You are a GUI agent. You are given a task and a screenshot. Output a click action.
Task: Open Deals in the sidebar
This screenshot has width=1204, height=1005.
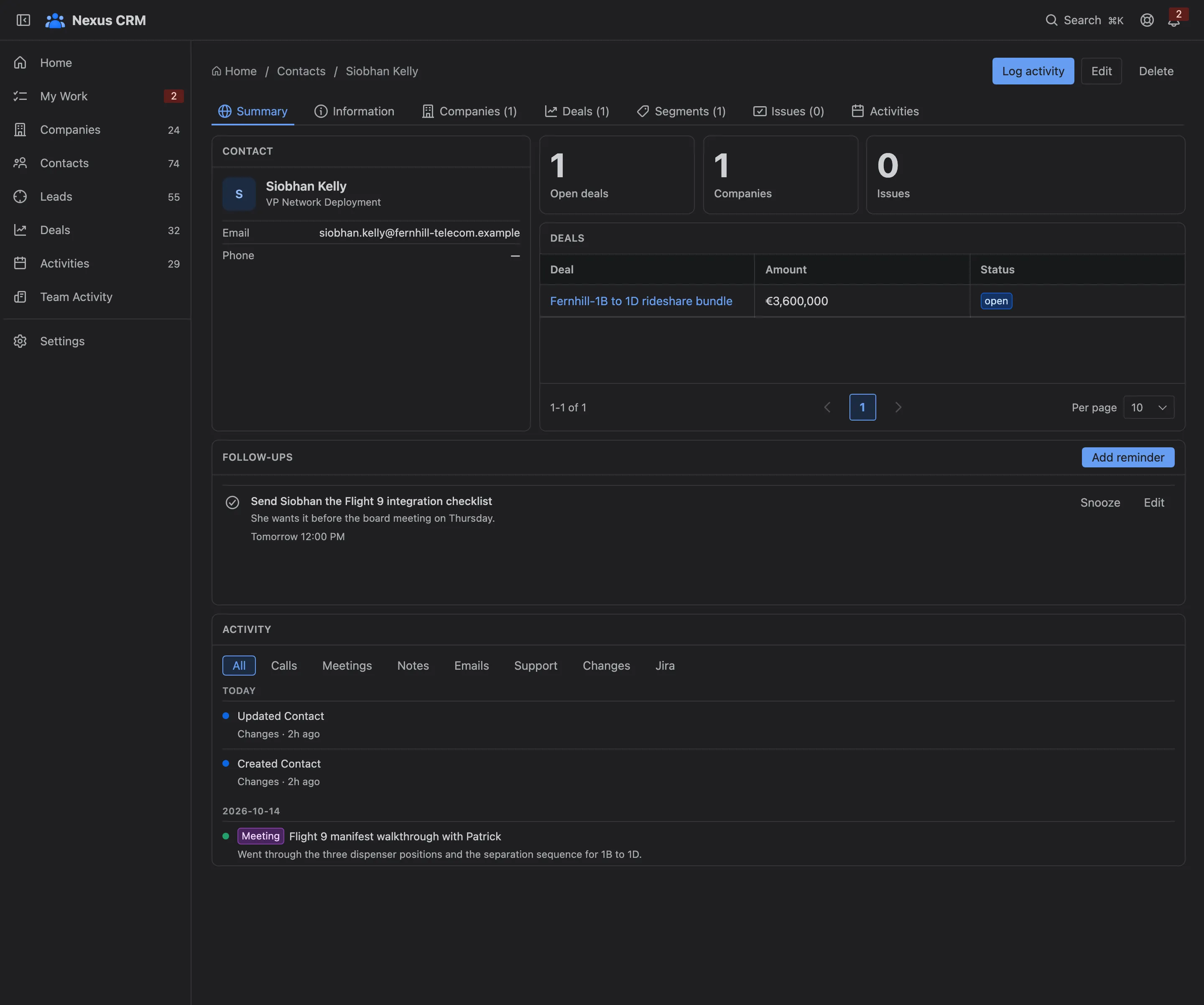tap(95, 230)
